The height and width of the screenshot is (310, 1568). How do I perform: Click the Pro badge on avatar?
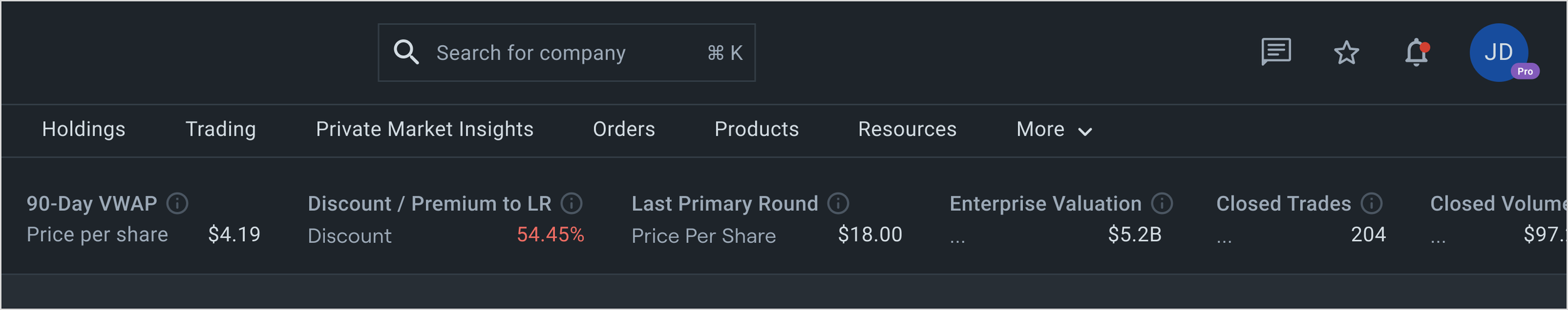coord(1525,71)
